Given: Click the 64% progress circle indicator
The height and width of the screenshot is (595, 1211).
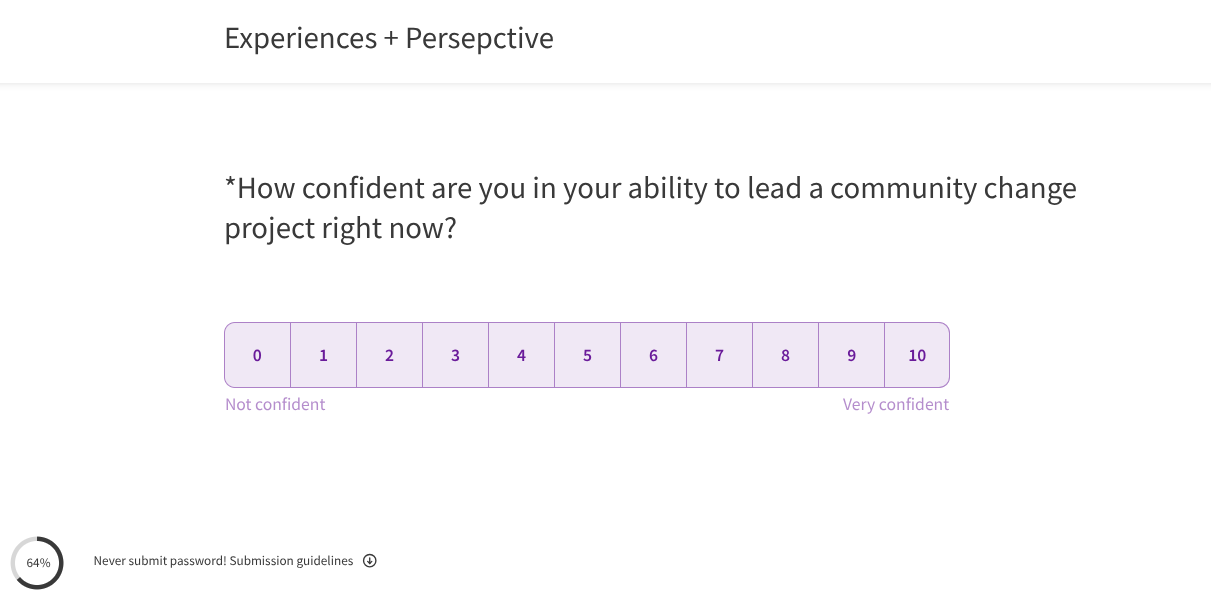Looking at the screenshot, I should (x=38, y=563).
